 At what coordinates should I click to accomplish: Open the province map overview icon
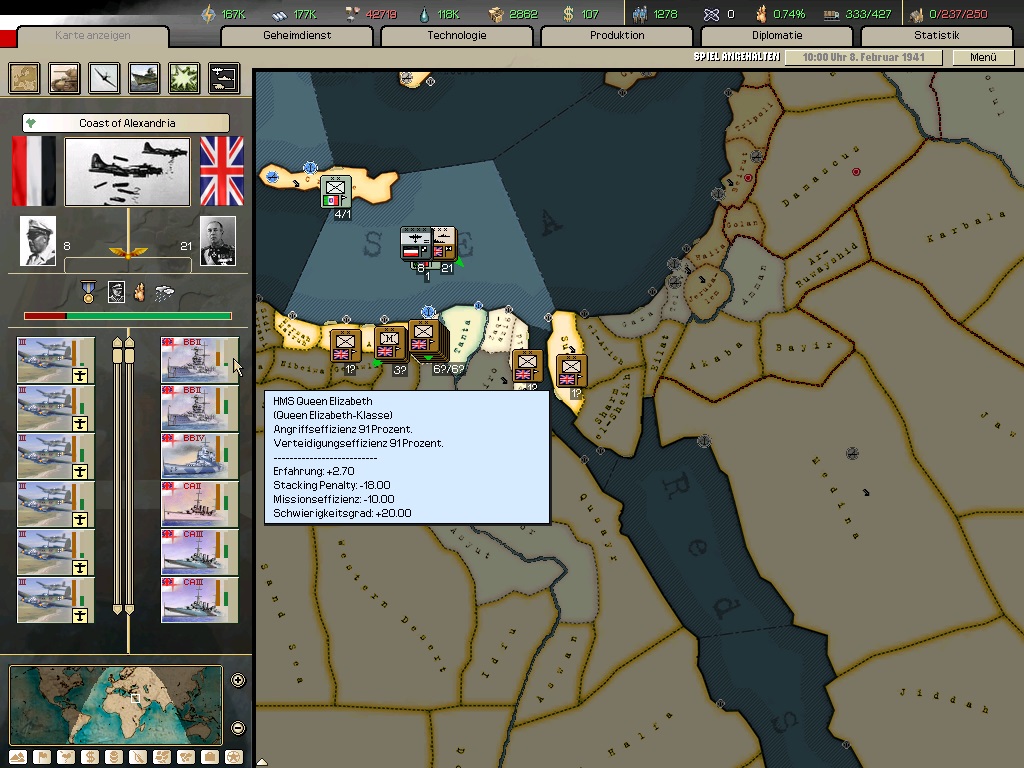(x=25, y=78)
